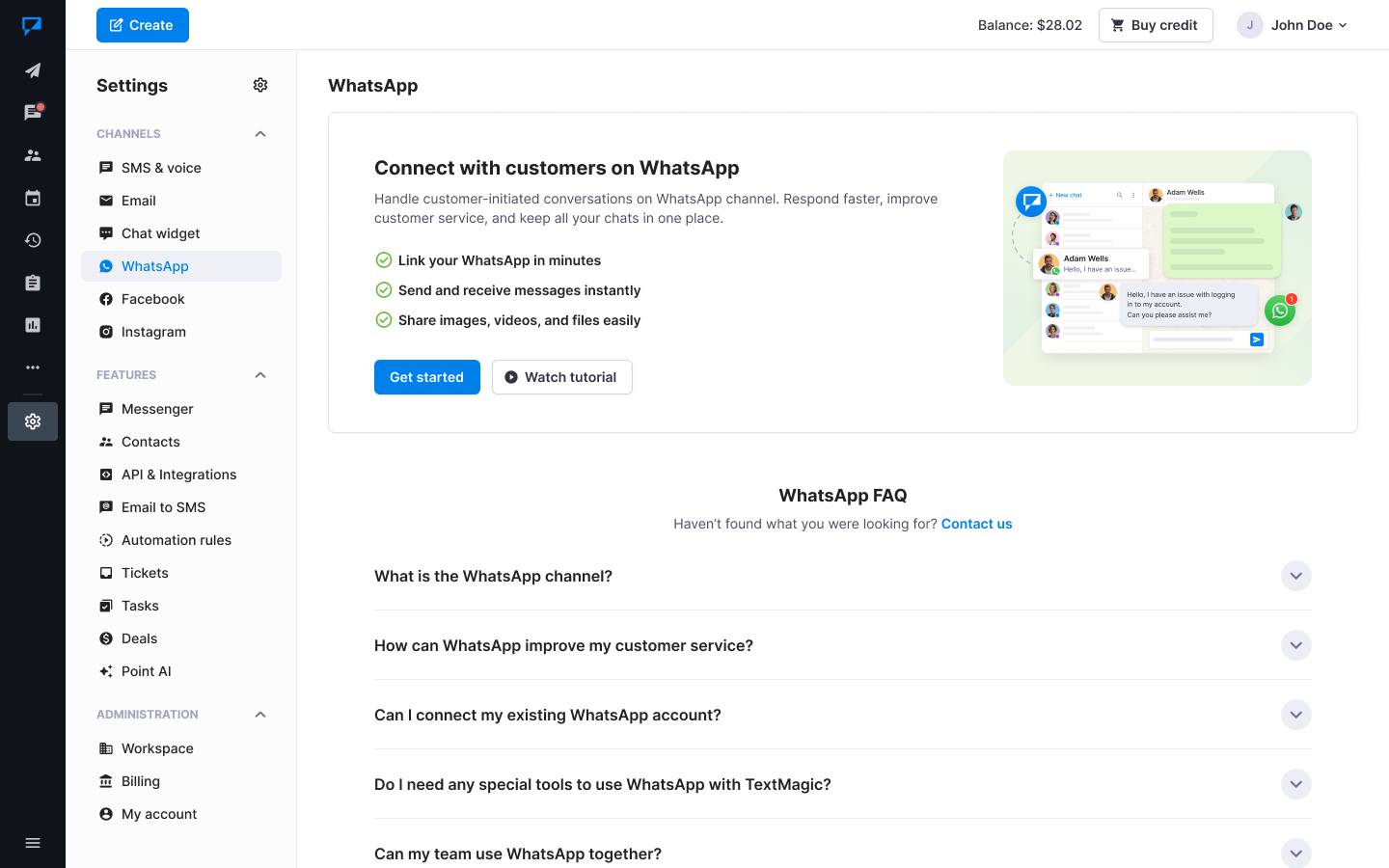Expand 'Can I connect my existing WhatsApp account?'
1389x868 pixels.
[x=1295, y=715]
